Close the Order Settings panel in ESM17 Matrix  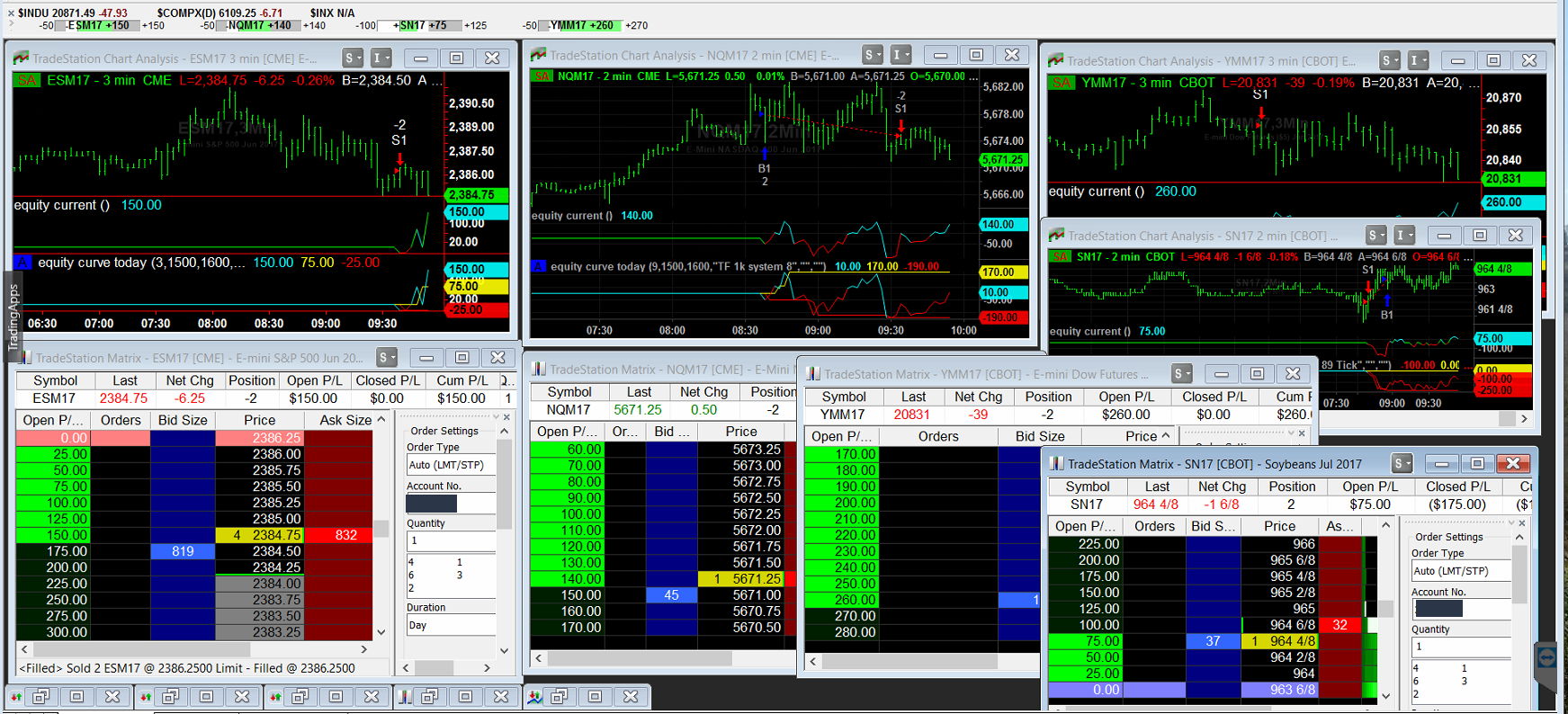pos(506,417)
